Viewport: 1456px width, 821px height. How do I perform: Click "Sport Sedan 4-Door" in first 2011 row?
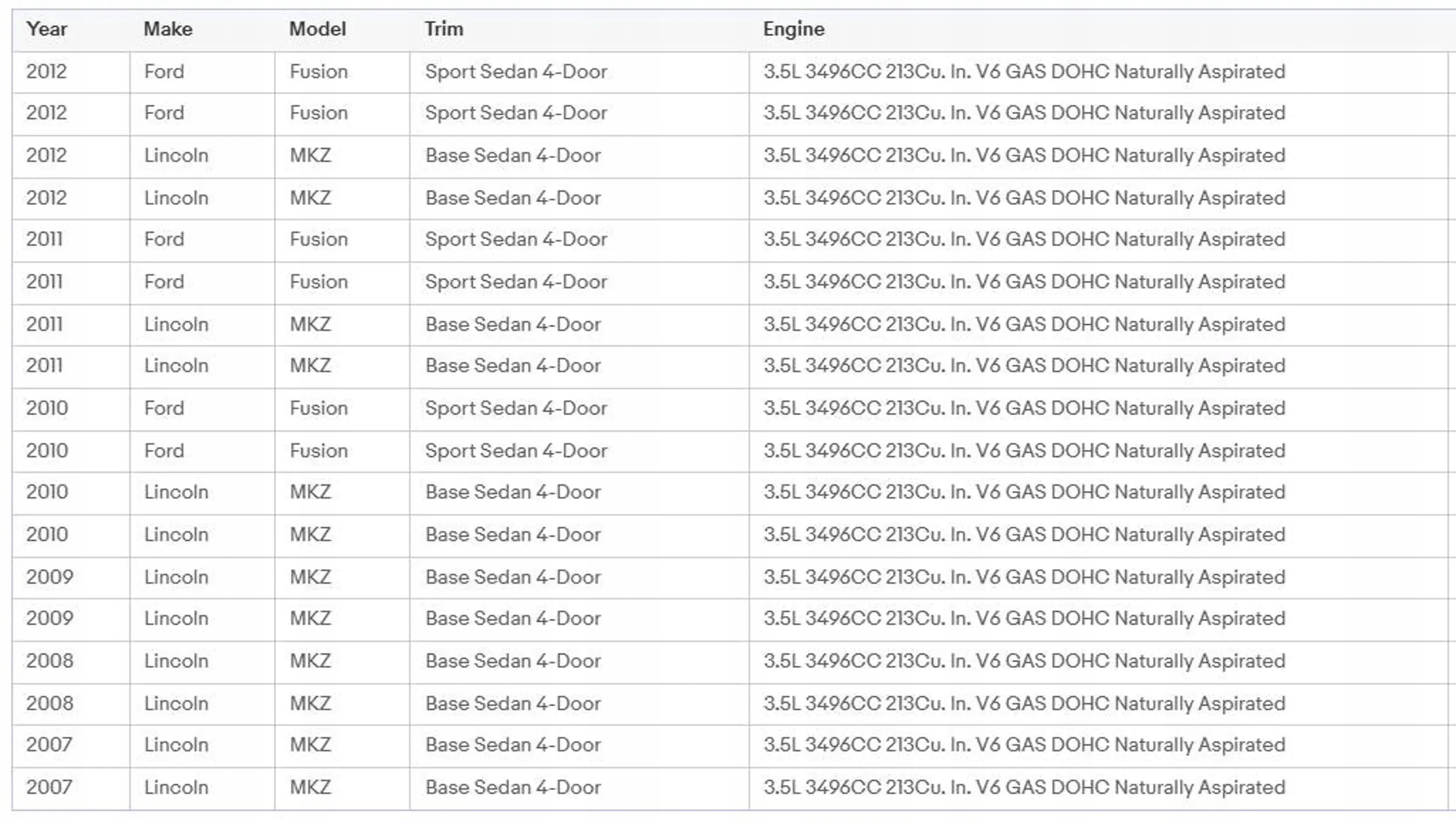(516, 239)
